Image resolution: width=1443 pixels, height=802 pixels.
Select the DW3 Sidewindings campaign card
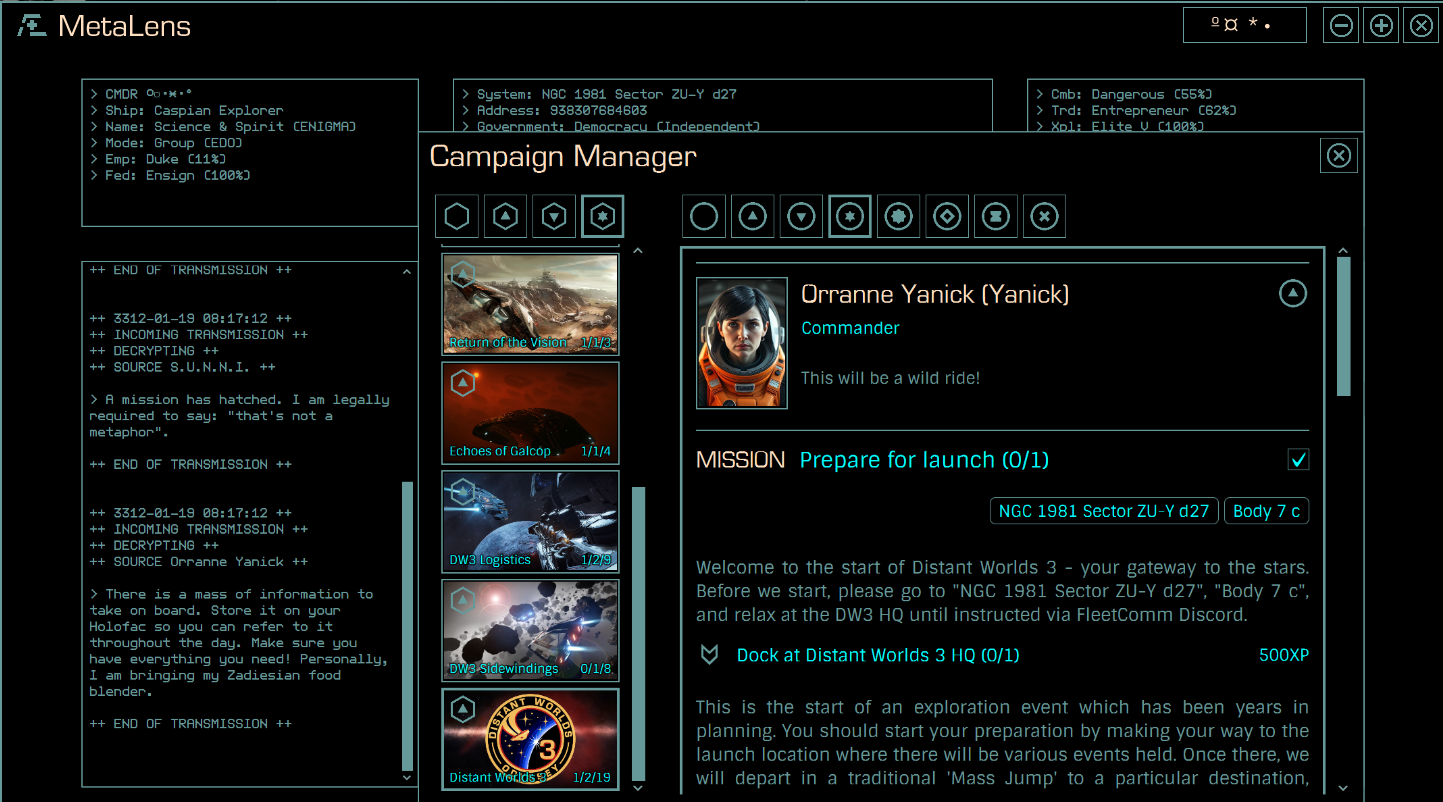[531, 631]
